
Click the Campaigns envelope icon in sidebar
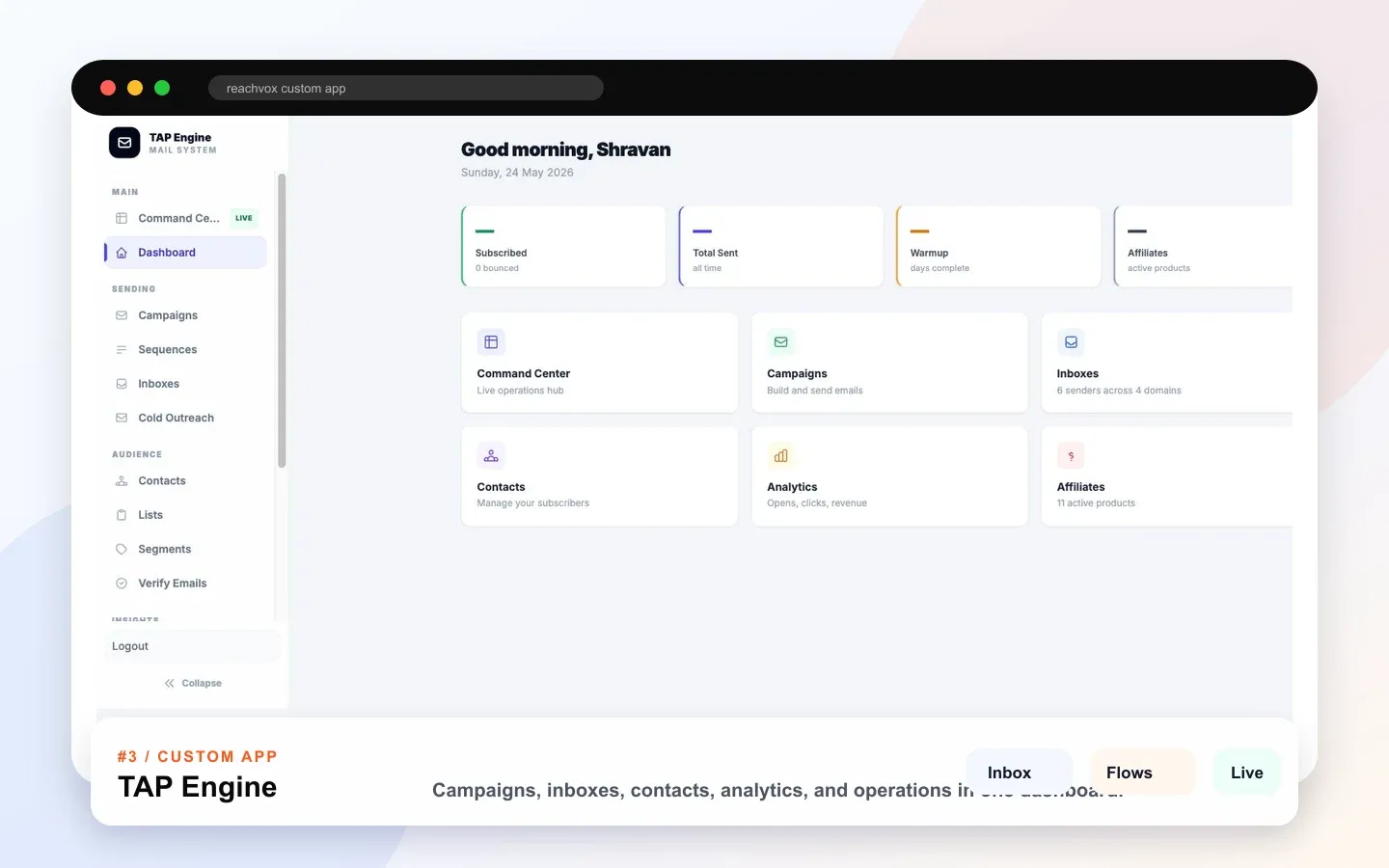click(x=122, y=315)
